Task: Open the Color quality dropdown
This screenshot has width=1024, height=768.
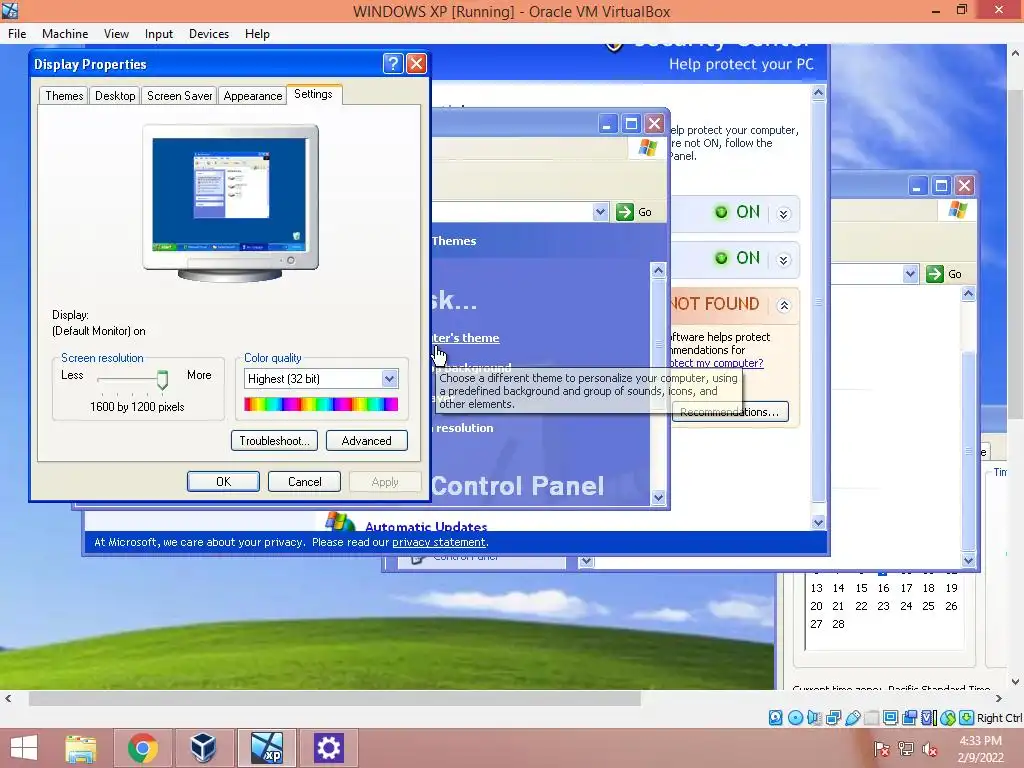Action: pos(389,379)
